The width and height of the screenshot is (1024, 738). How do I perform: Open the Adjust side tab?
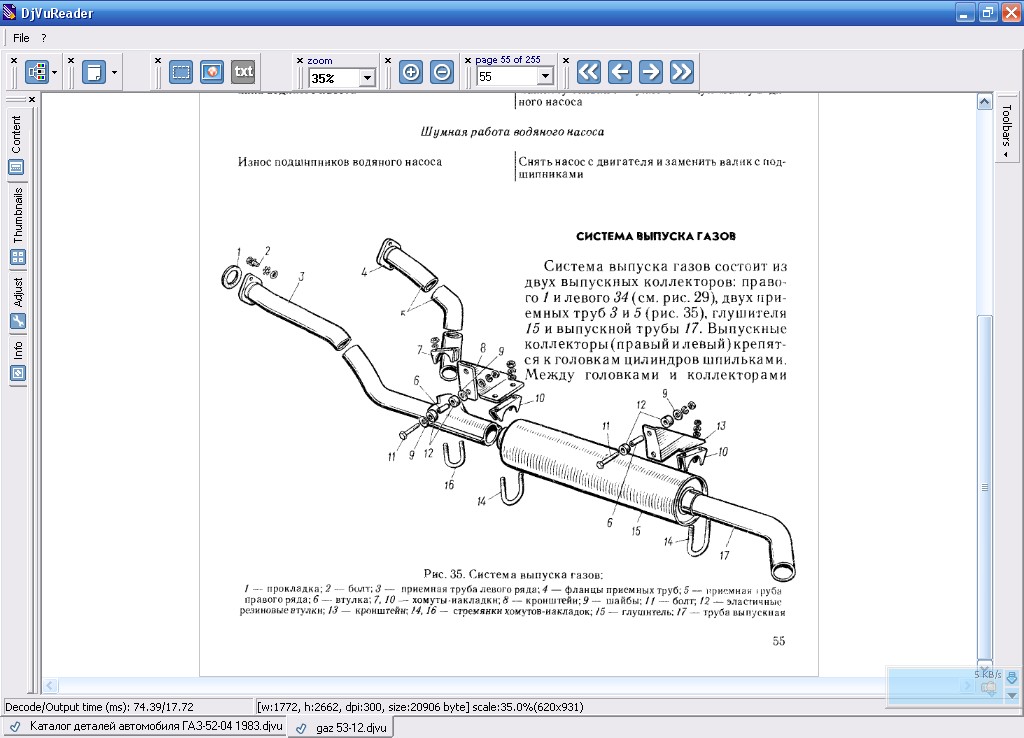pyautogui.click(x=17, y=291)
